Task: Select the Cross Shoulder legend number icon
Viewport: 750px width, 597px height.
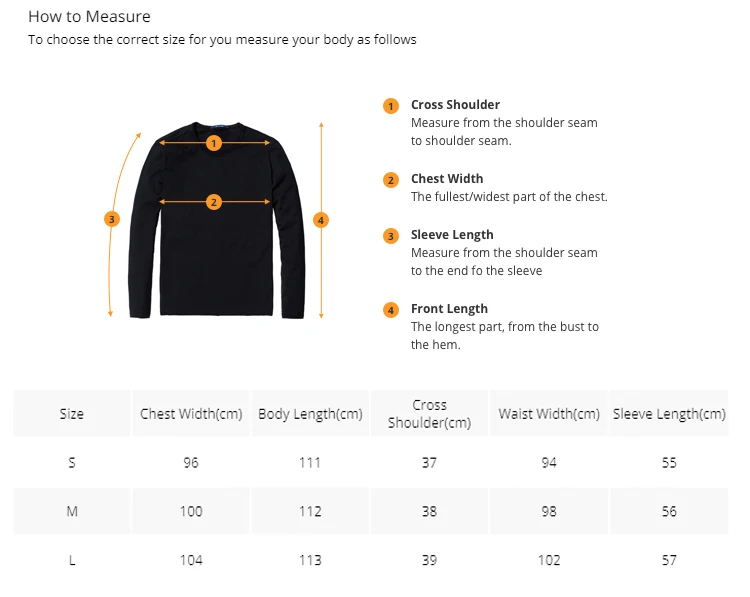Action: (x=391, y=106)
